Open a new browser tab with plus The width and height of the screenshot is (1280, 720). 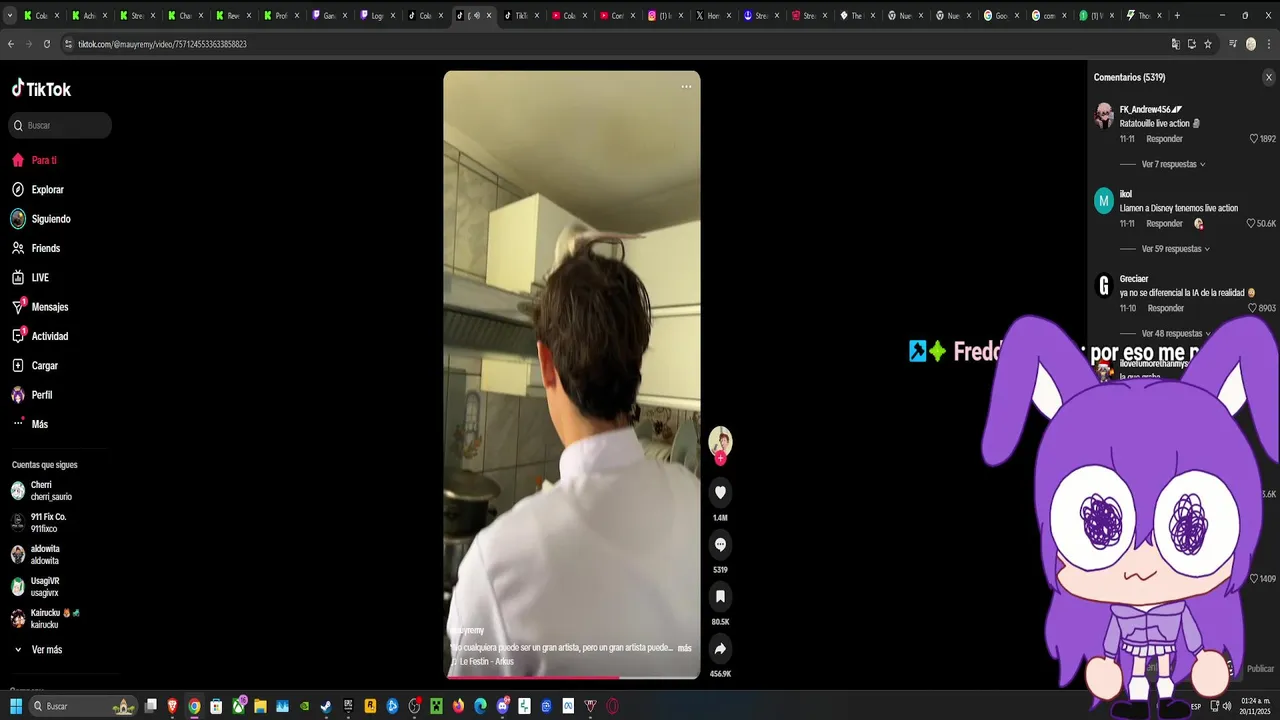click(x=1177, y=15)
